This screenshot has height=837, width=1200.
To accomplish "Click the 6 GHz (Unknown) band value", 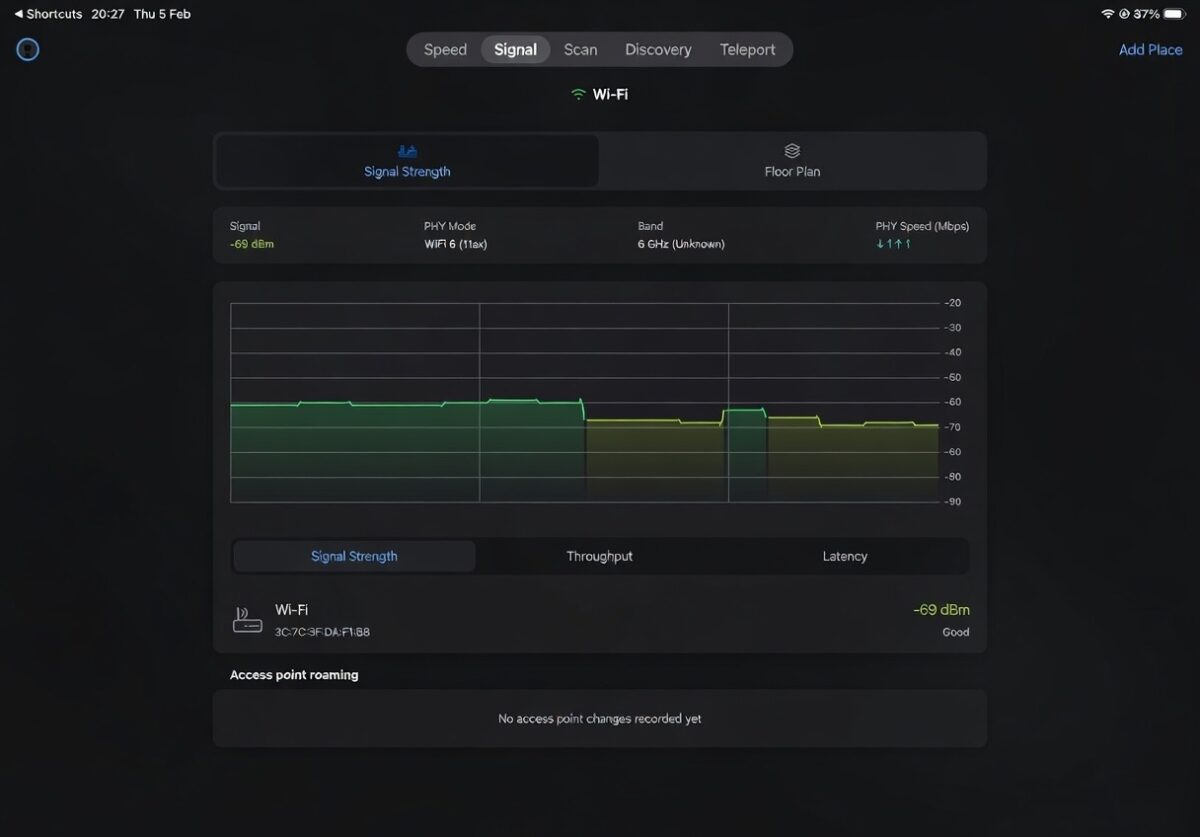I will point(681,244).
